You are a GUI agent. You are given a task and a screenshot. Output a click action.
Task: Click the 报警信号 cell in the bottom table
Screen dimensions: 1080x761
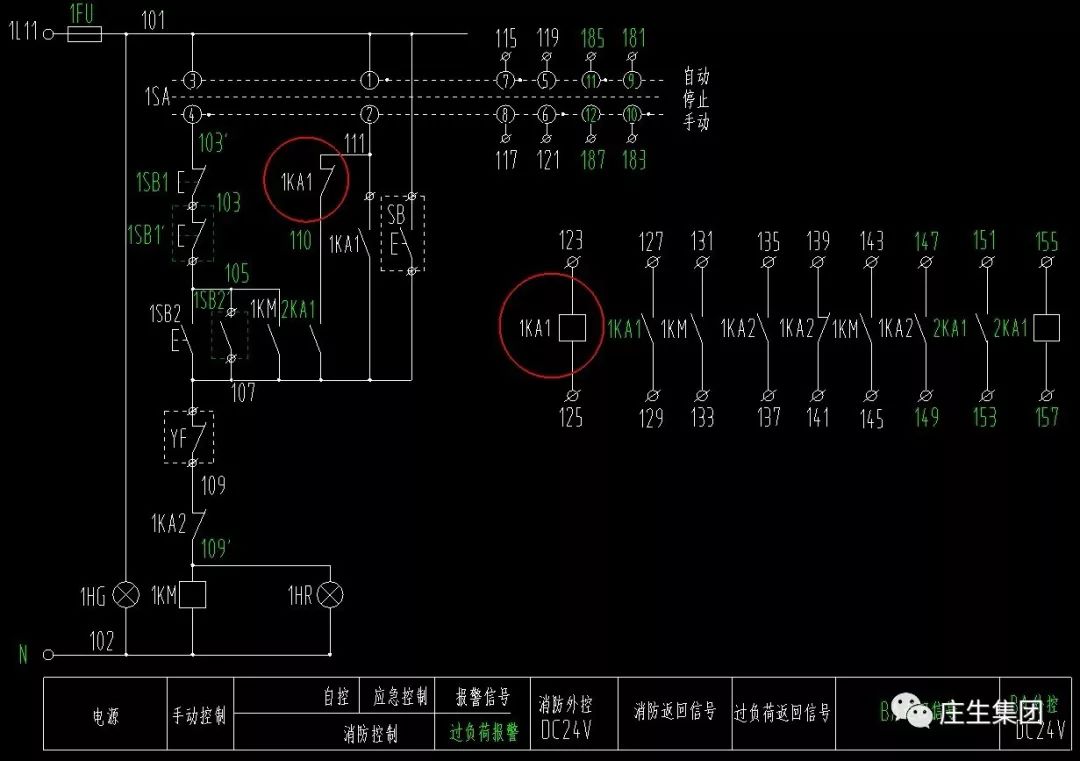(483, 697)
